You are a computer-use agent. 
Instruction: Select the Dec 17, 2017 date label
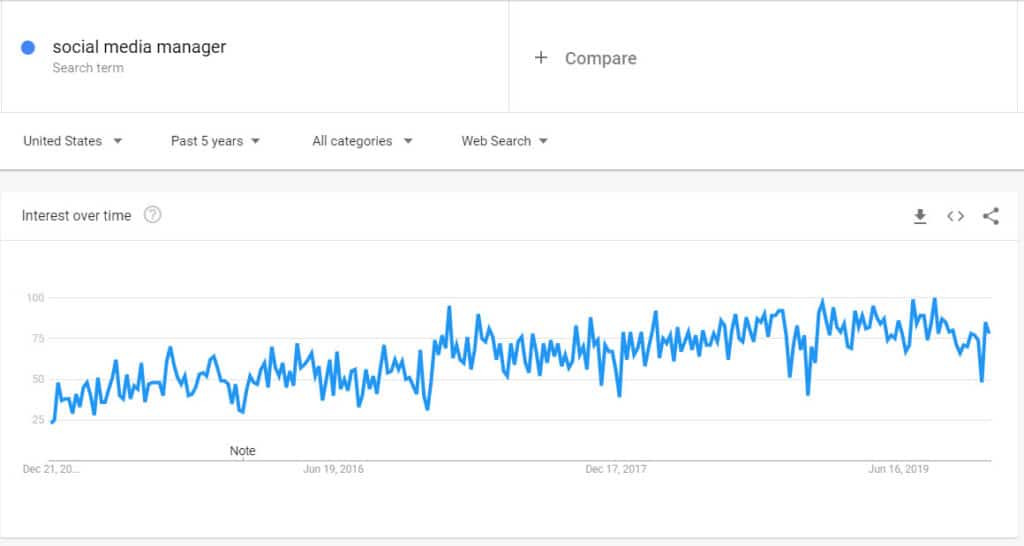pos(616,469)
